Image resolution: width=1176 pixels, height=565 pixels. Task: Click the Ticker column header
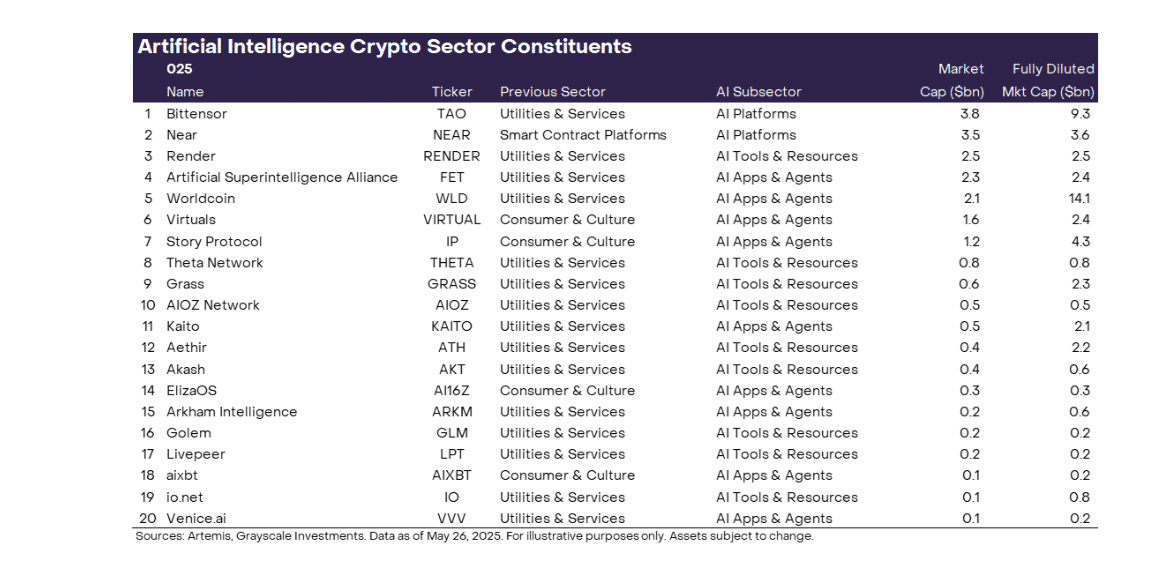click(x=452, y=92)
